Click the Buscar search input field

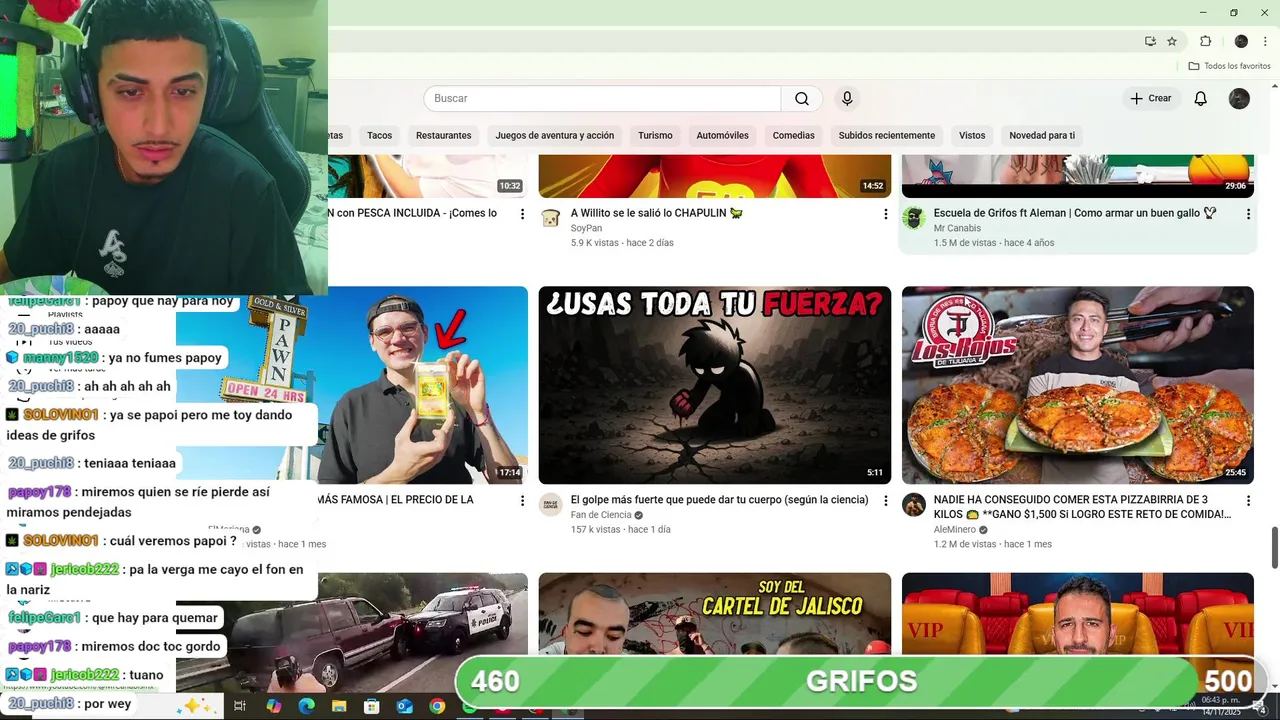[x=602, y=98]
